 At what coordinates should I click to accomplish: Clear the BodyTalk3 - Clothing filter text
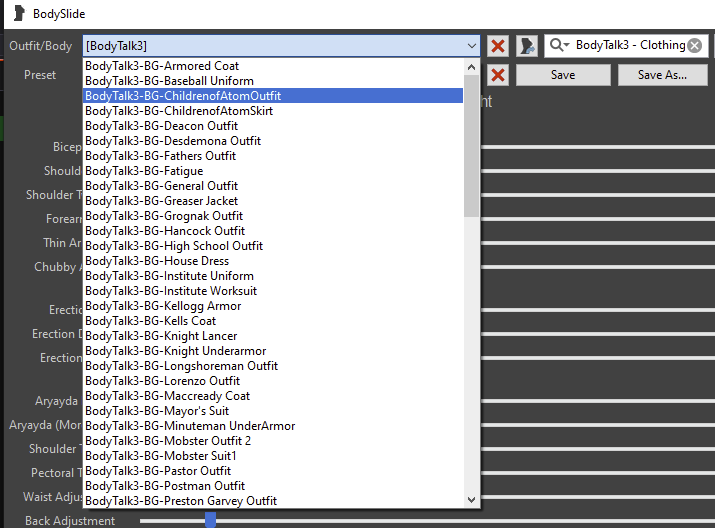(694, 46)
